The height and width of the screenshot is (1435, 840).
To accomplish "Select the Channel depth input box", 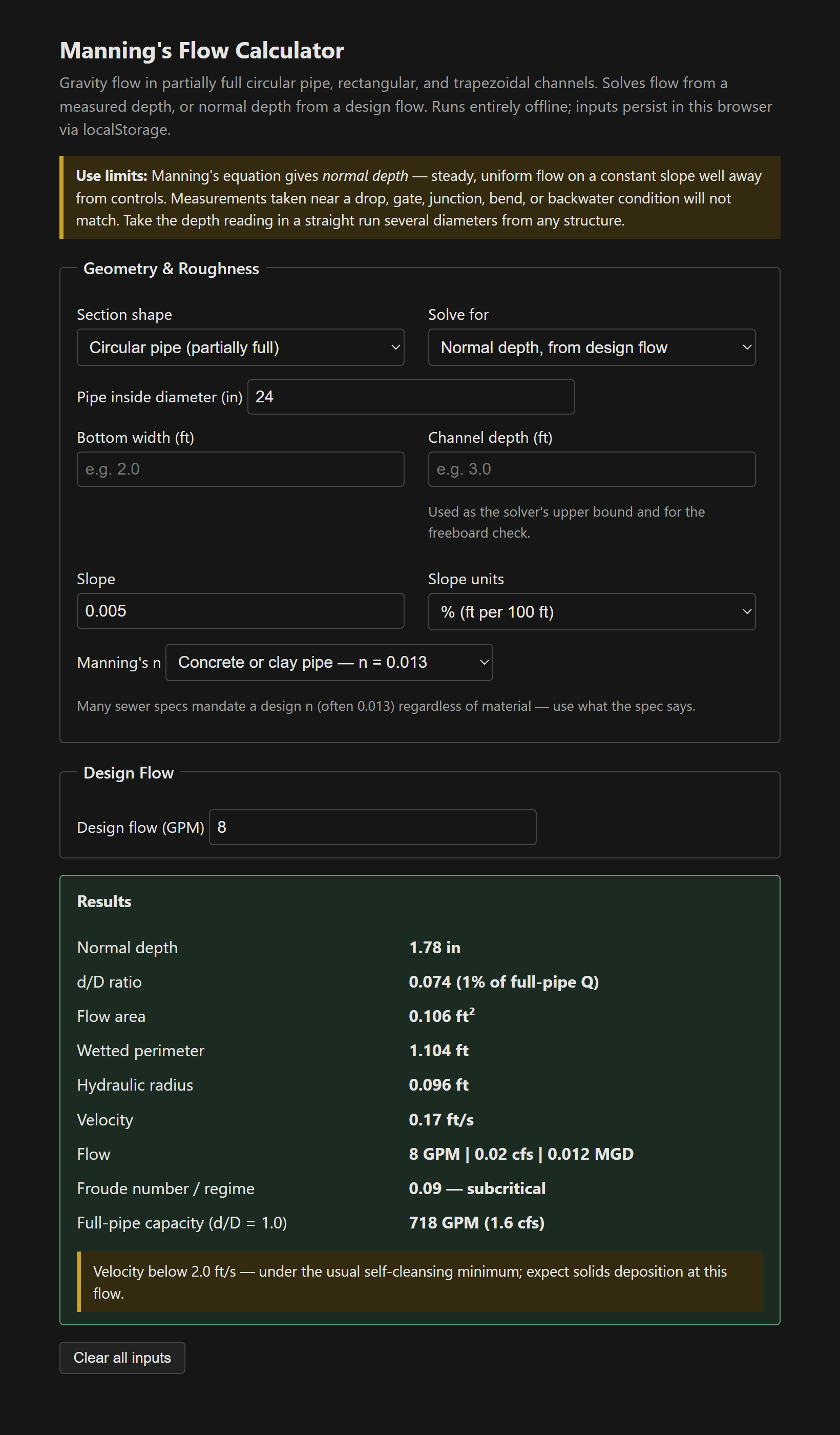I will pyautogui.click(x=591, y=469).
